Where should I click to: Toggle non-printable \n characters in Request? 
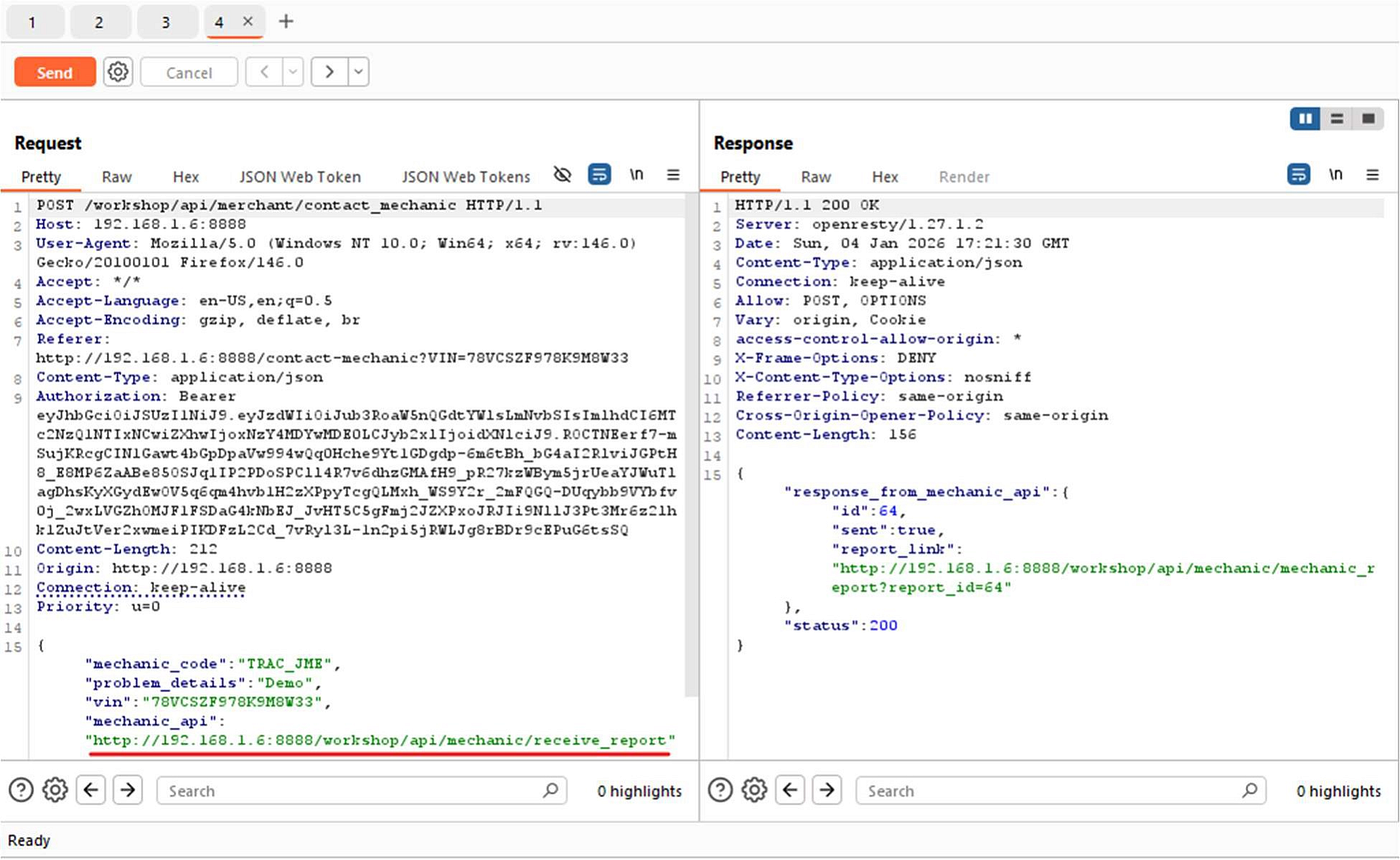tap(636, 175)
